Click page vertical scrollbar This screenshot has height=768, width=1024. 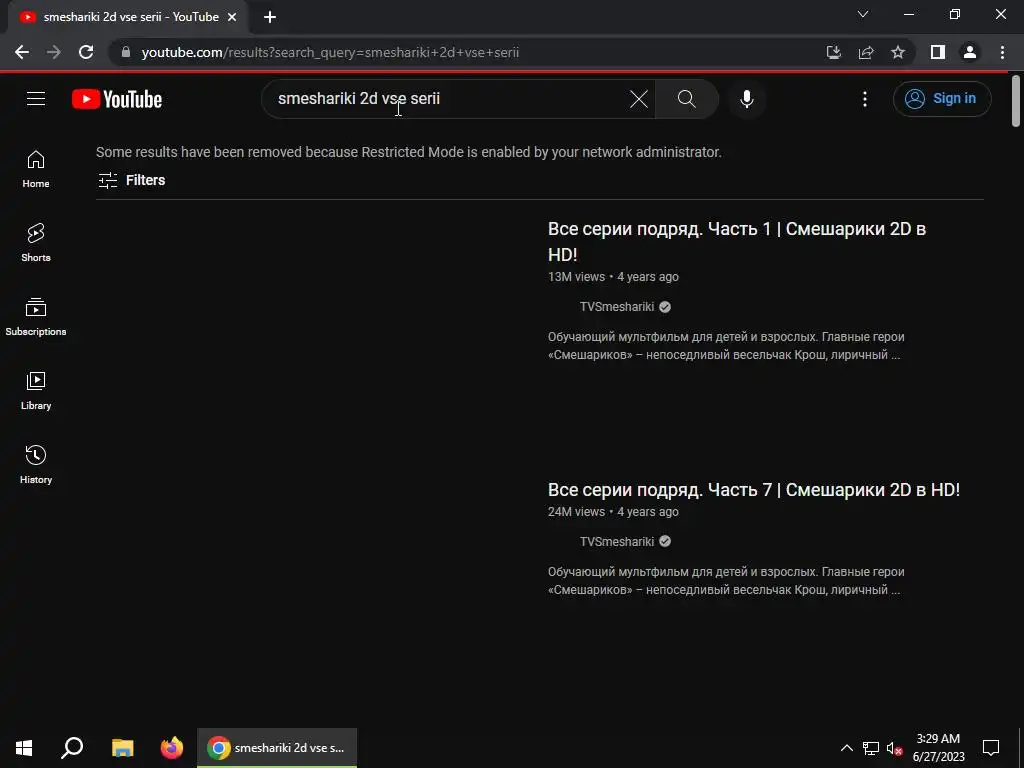[1016, 101]
